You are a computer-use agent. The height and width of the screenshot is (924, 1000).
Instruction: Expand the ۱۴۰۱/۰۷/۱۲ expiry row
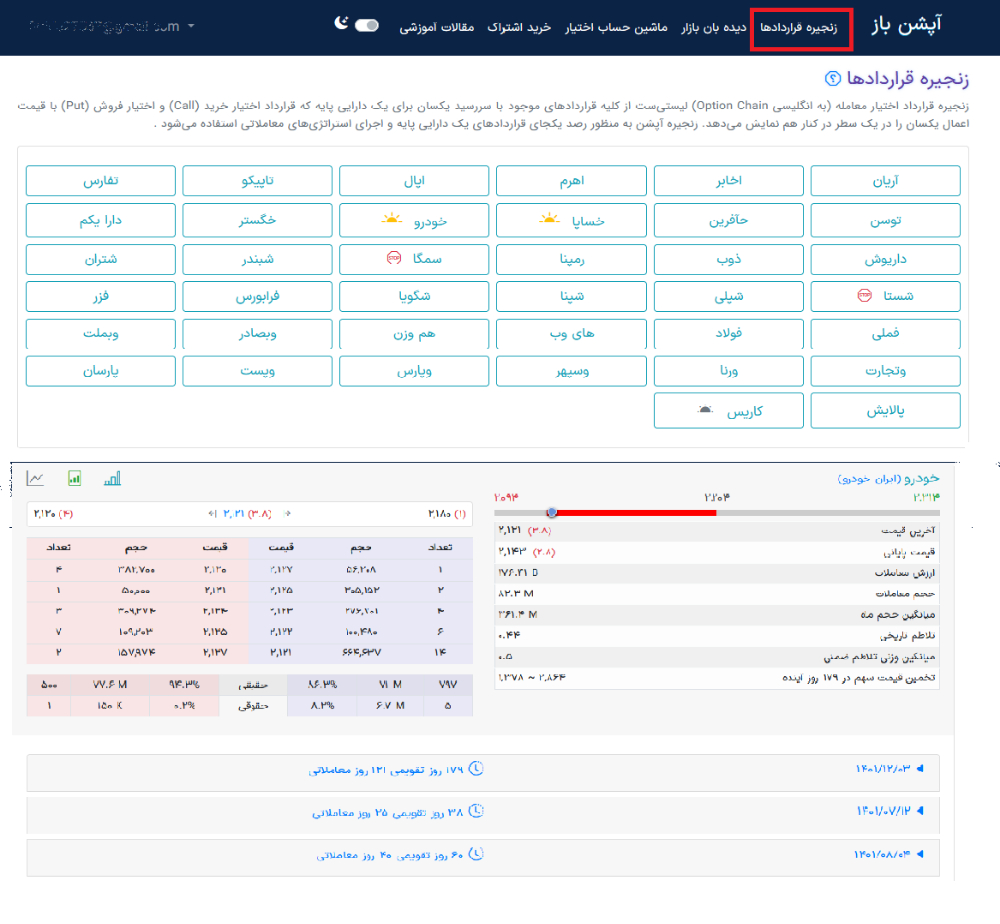click(x=483, y=814)
